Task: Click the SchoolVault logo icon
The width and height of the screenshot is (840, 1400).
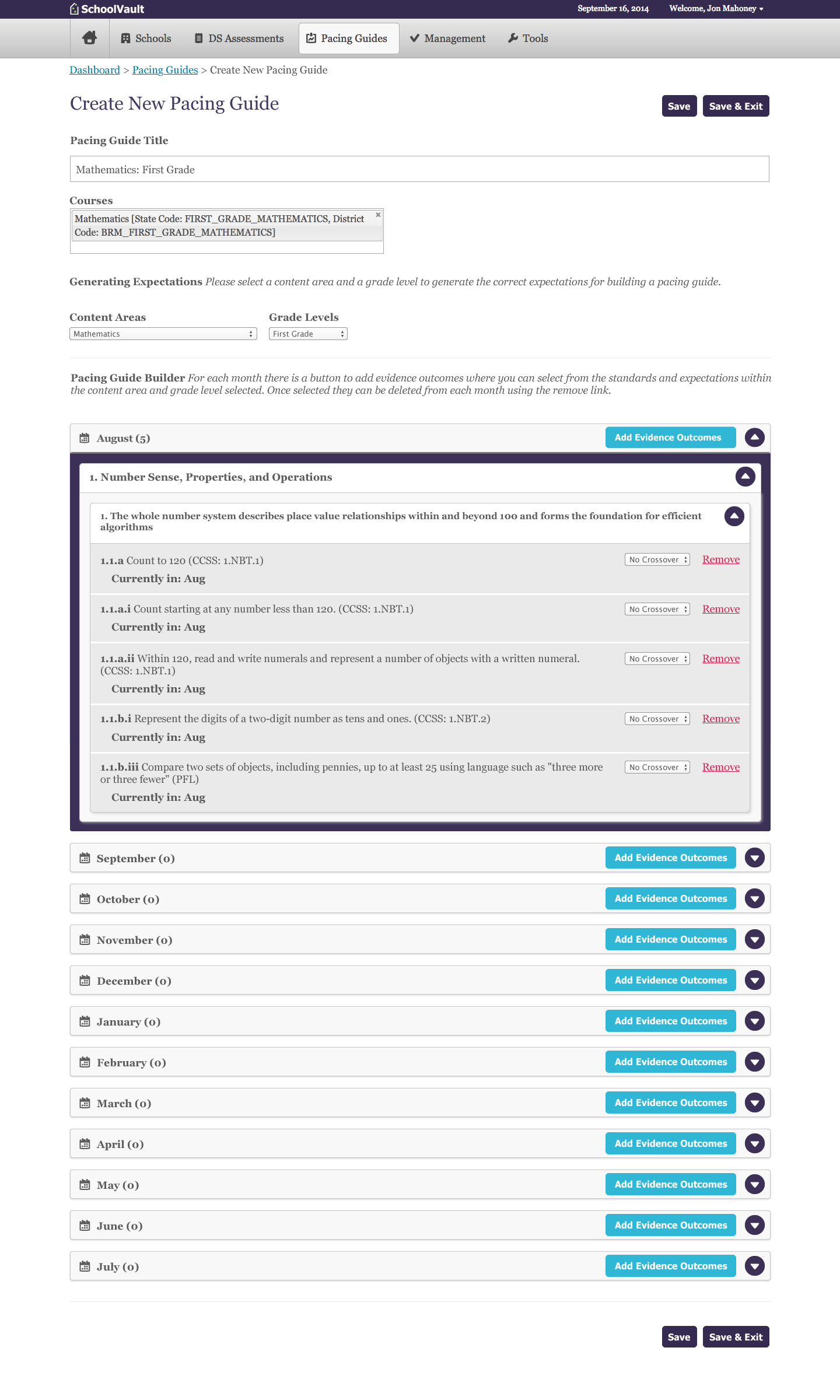Action: (x=74, y=9)
